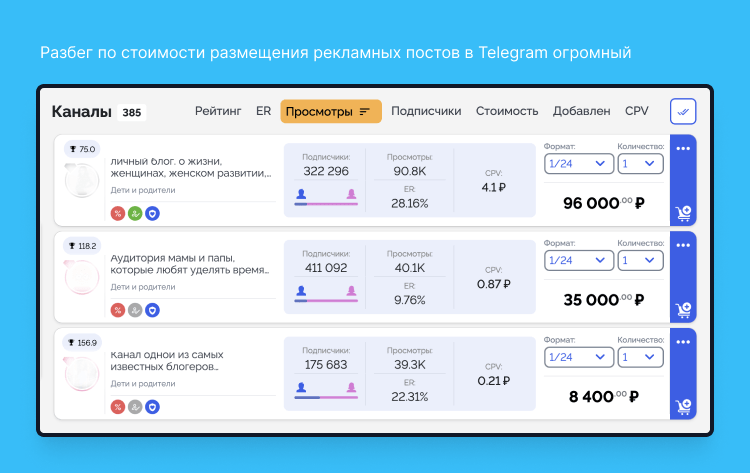Click red percent badge on личный блог channel
The image size is (750, 473).
pyautogui.click(x=118, y=213)
